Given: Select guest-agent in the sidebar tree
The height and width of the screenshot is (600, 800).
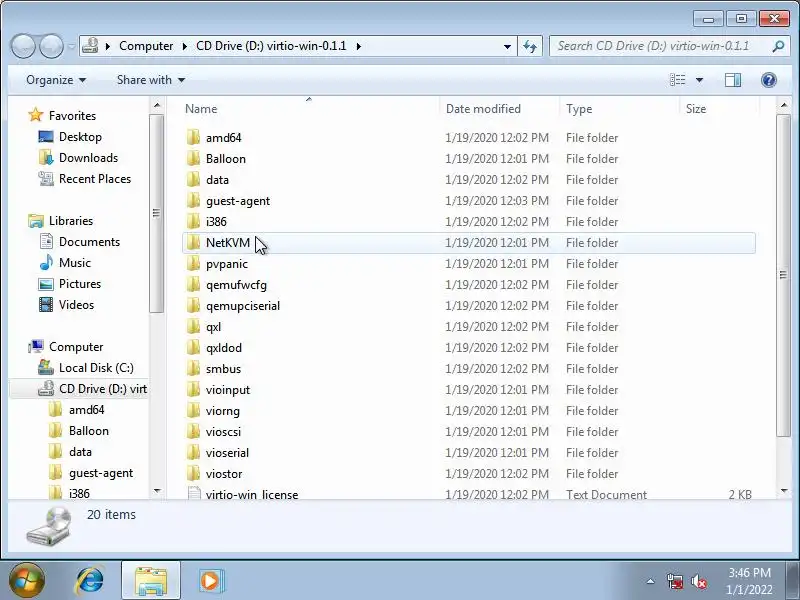Looking at the screenshot, I should click(x=101, y=473).
